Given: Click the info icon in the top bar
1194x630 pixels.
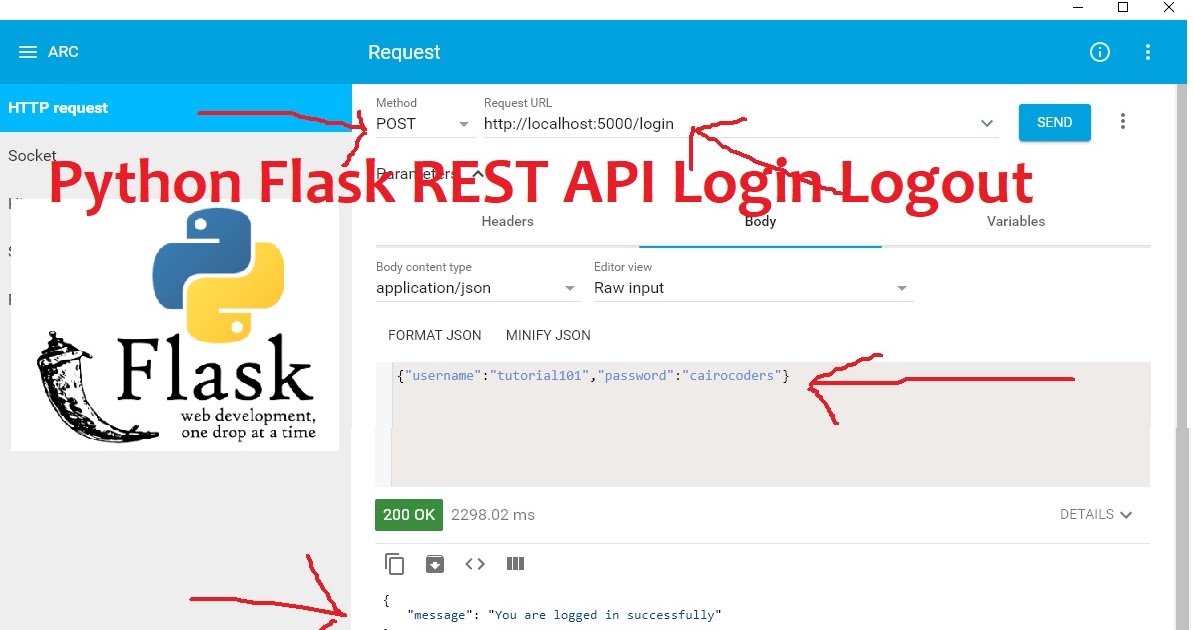Looking at the screenshot, I should coord(1100,52).
